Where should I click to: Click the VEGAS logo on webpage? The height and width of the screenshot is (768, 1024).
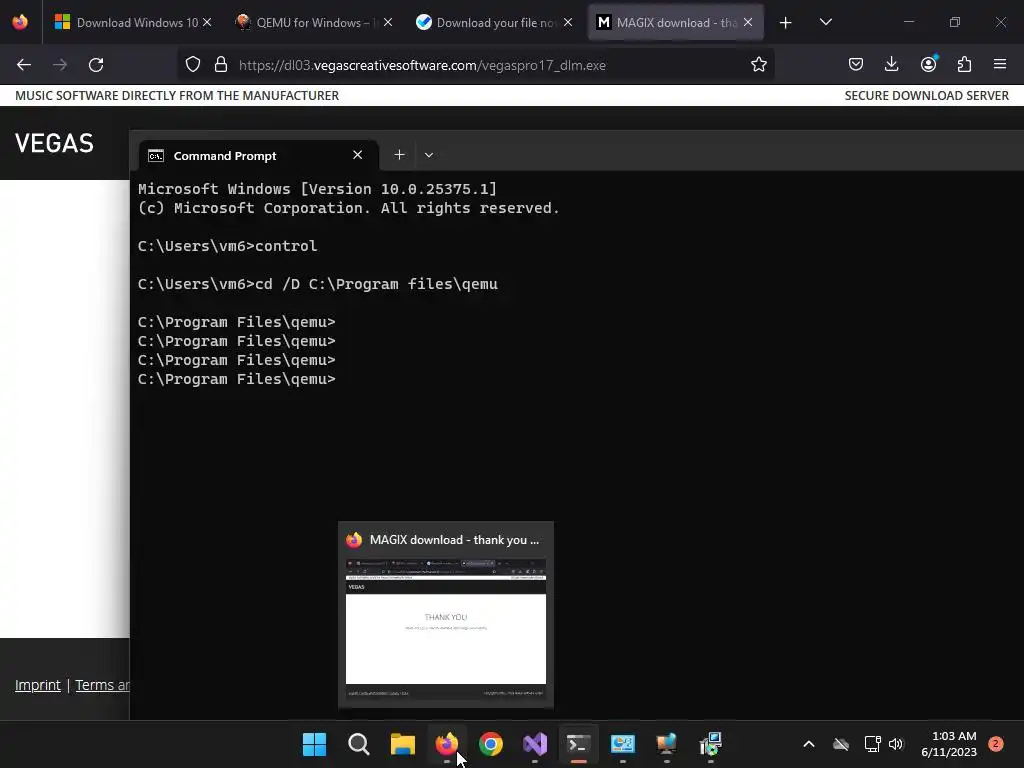pyautogui.click(x=54, y=144)
